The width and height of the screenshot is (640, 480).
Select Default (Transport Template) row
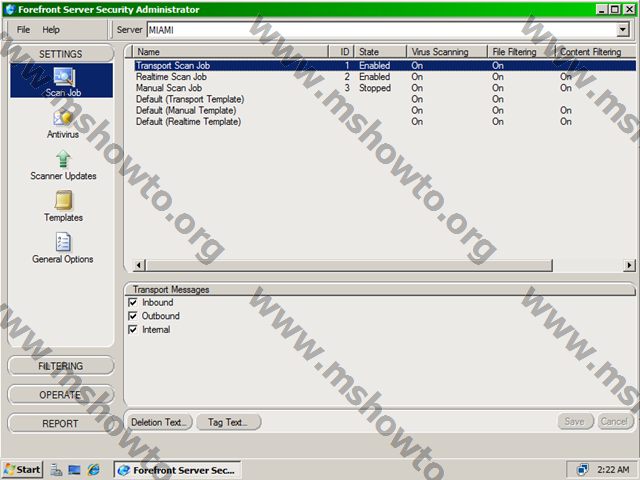(x=385, y=99)
